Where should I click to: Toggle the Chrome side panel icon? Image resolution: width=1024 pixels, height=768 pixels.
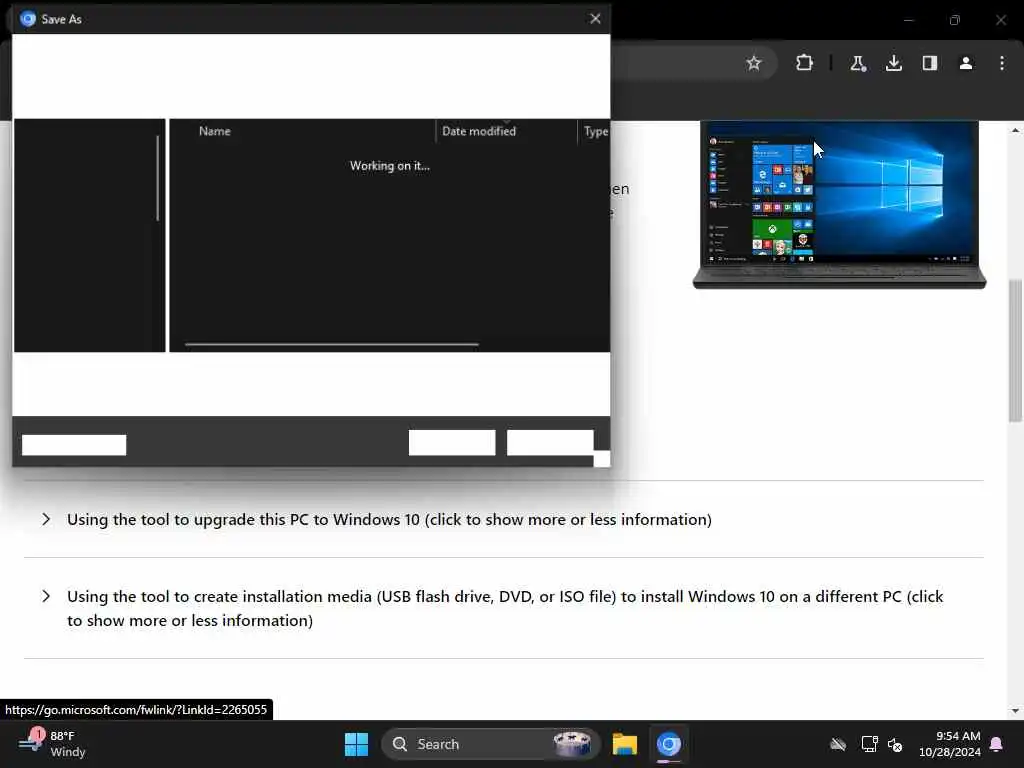[930, 63]
